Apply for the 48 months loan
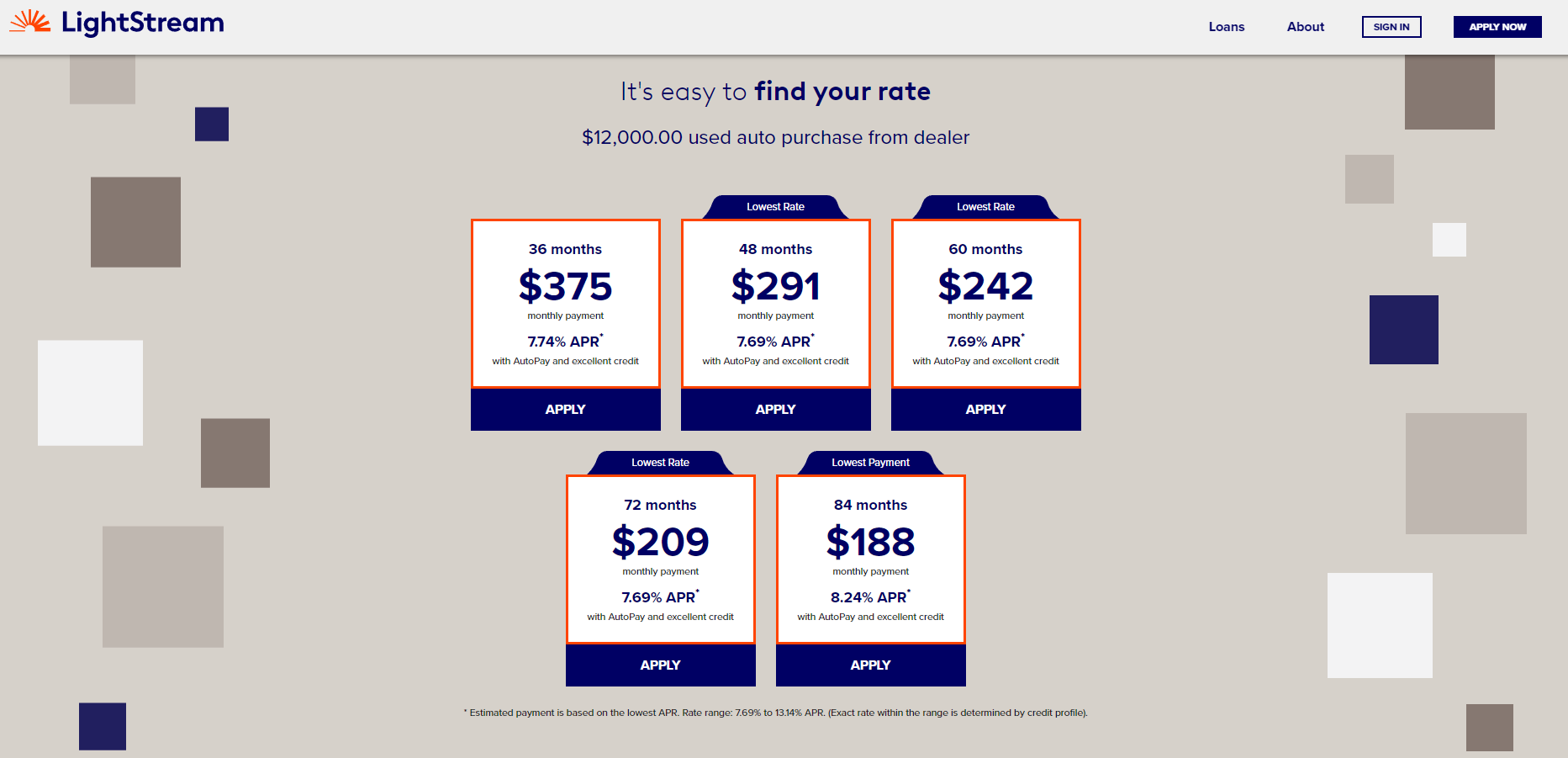The width and height of the screenshot is (1568, 758). [775, 410]
